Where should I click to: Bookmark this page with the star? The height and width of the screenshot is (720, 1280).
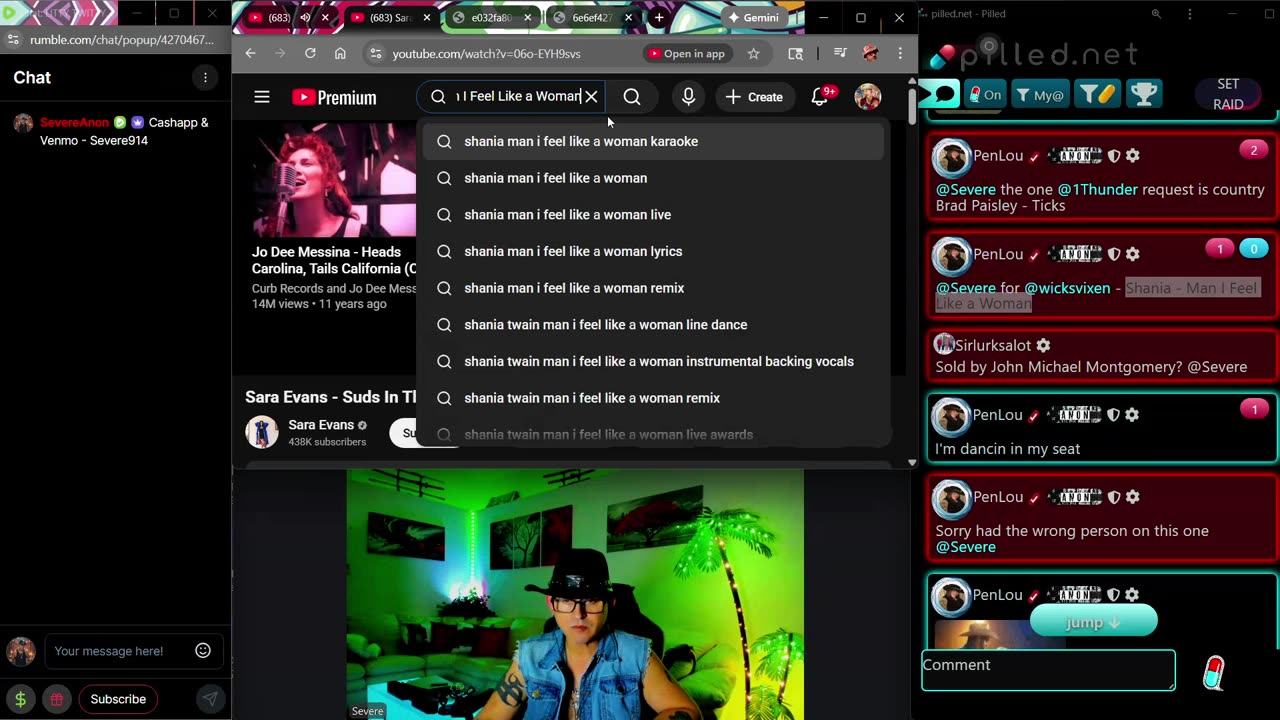coord(753,54)
